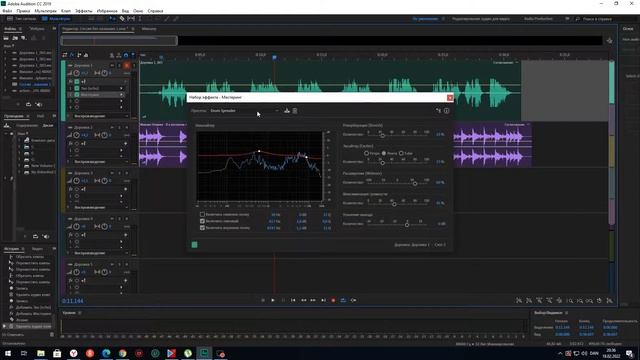Select the Time Selection tool

click(140, 19)
